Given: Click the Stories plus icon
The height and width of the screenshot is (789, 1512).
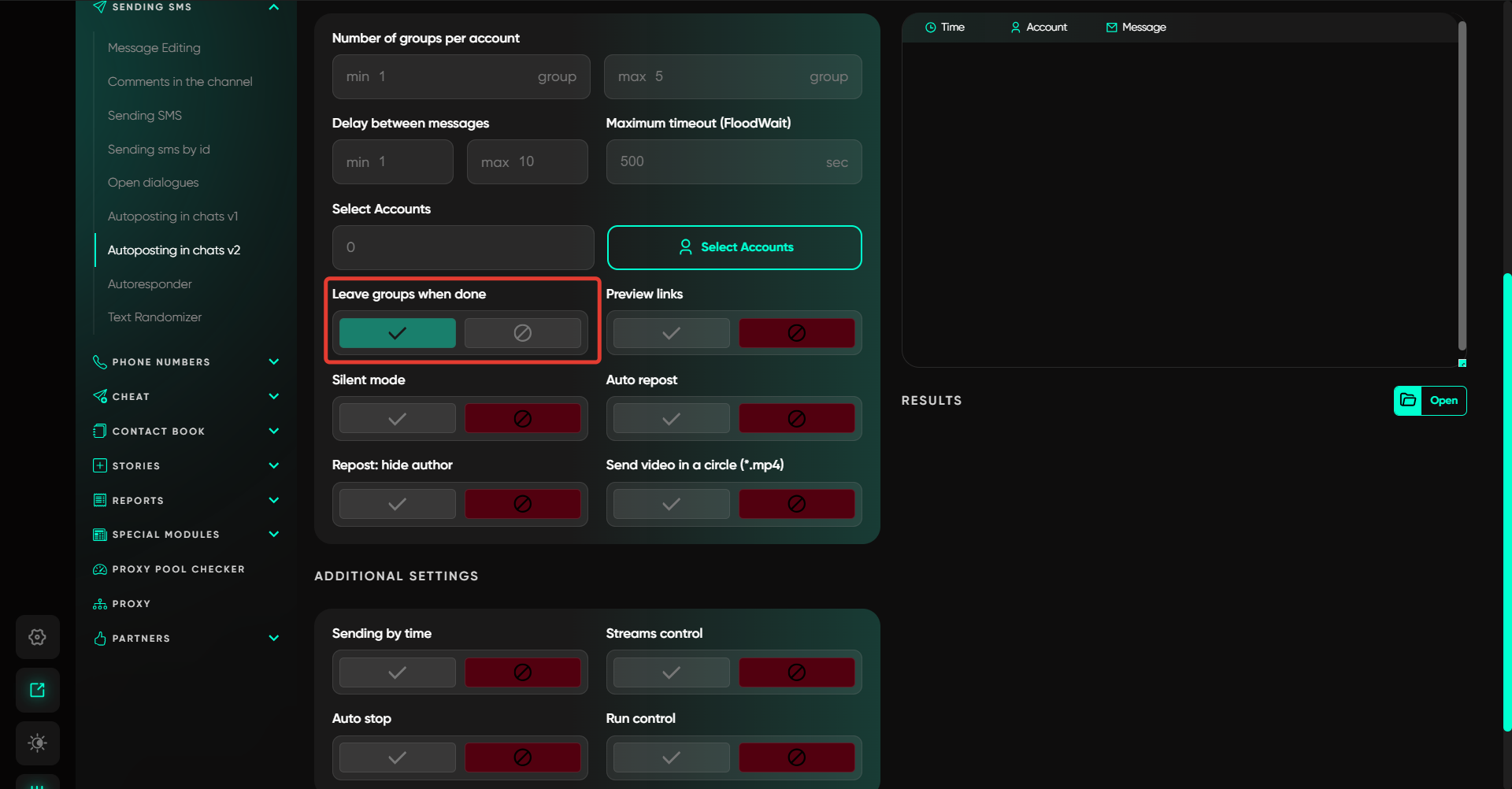Looking at the screenshot, I should 100,465.
